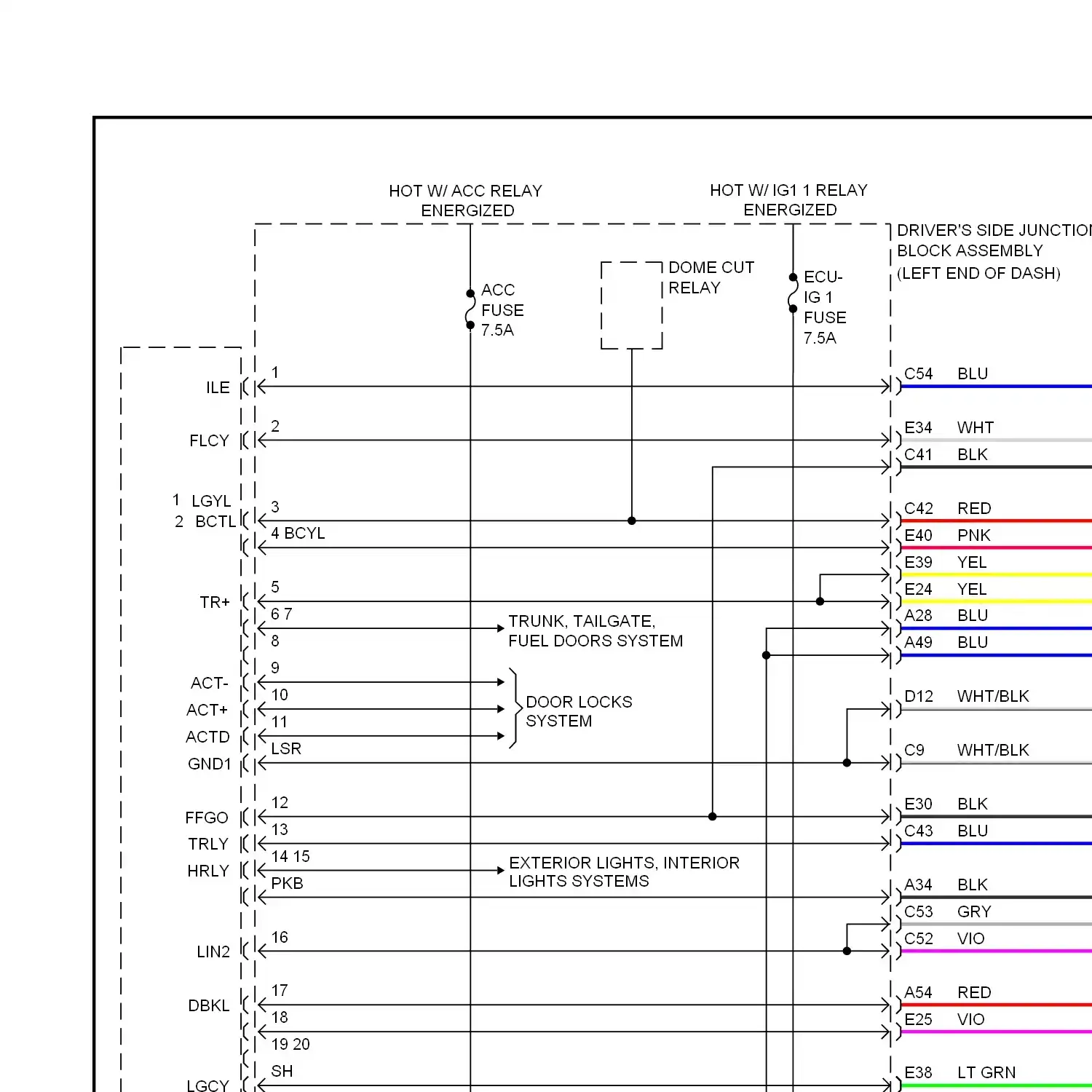Click connector pin E34 WHT
Viewport: 1092px width, 1092px height.
[949, 427]
